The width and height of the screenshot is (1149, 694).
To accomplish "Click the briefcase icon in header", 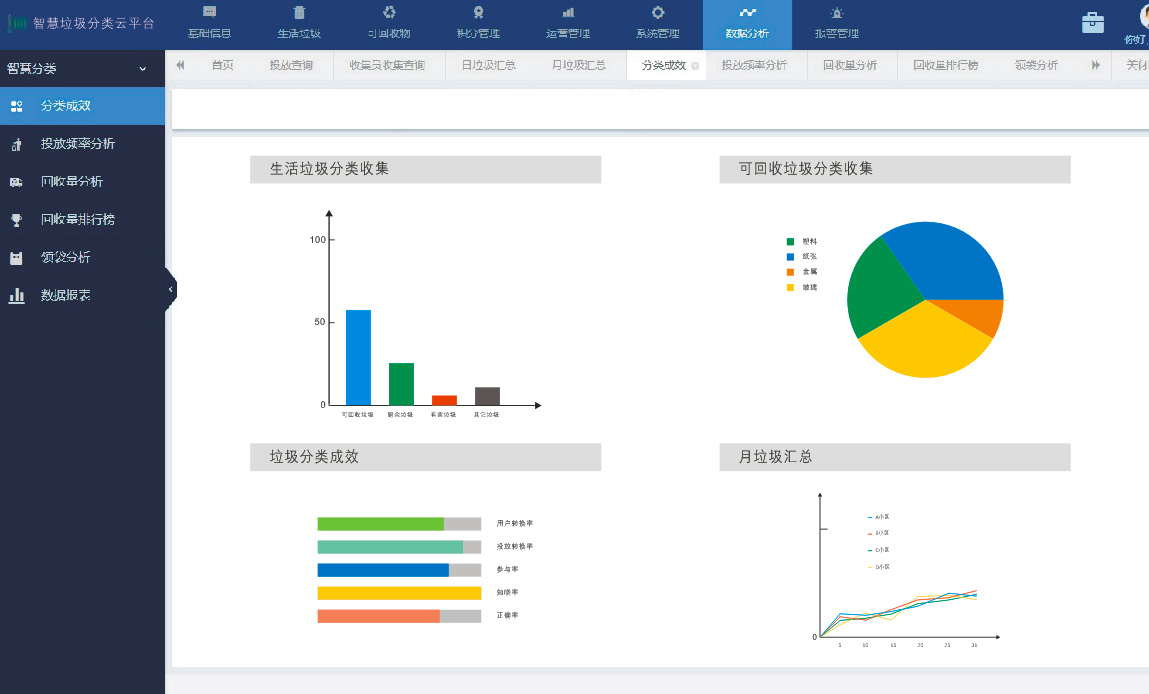I will pyautogui.click(x=1093, y=23).
